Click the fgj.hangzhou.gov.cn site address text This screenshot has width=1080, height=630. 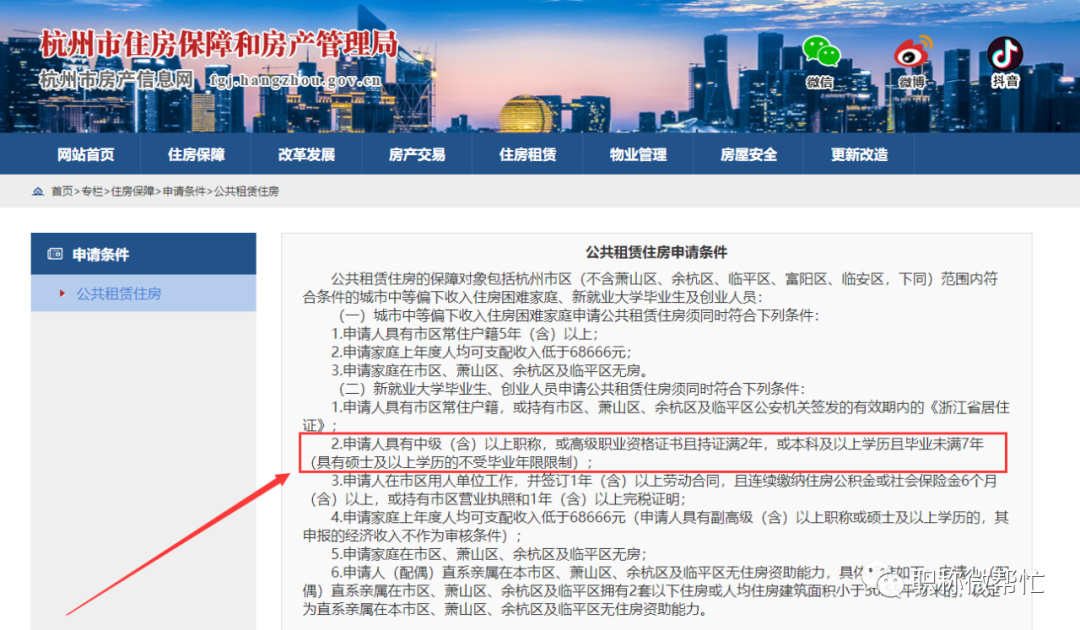tap(296, 81)
